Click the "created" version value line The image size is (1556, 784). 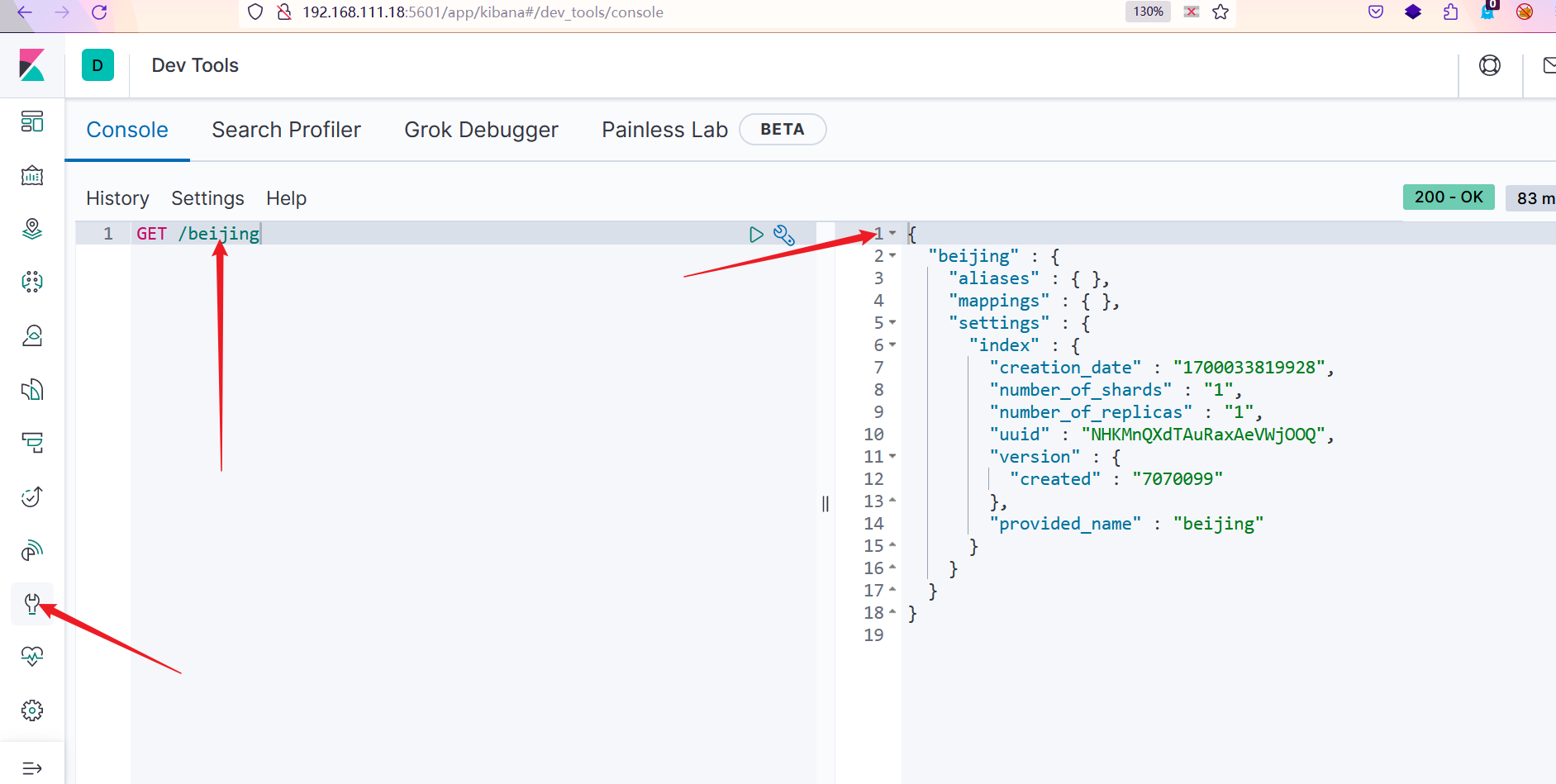[1116, 479]
